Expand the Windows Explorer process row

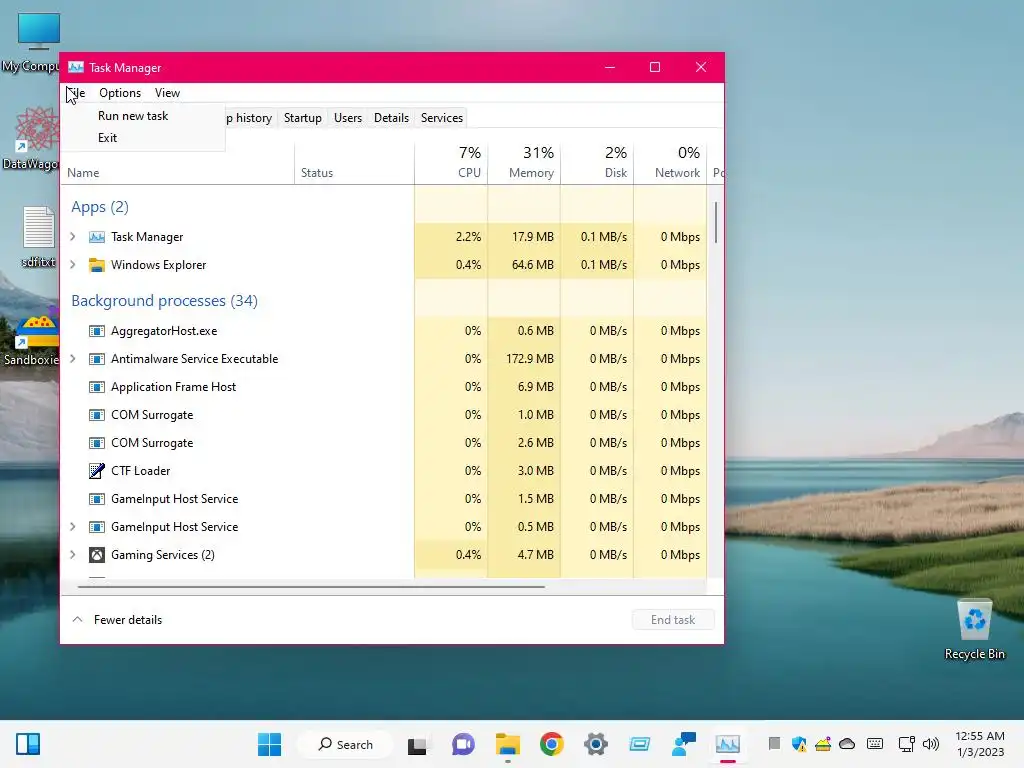[x=73, y=265]
